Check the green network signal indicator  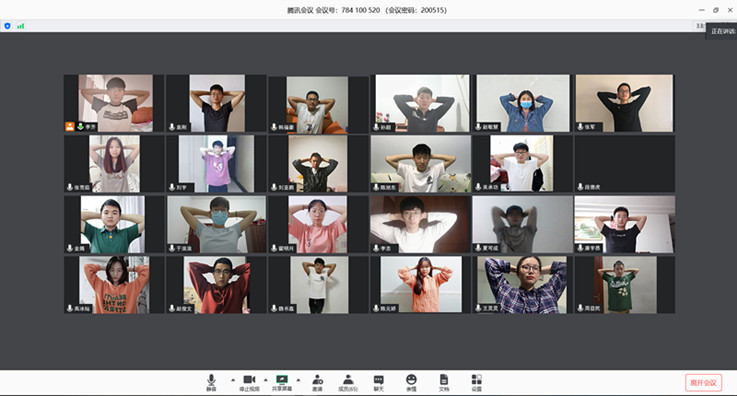coord(21,26)
